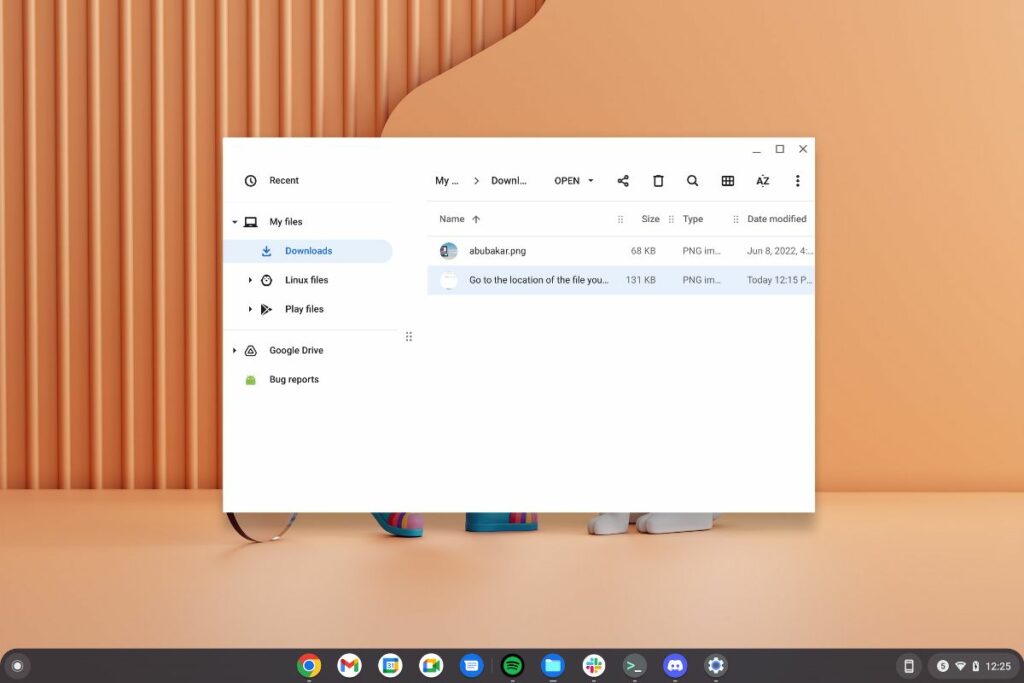Click the Delete trash can icon
The height and width of the screenshot is (683, 1024).
tap(658, 181)
